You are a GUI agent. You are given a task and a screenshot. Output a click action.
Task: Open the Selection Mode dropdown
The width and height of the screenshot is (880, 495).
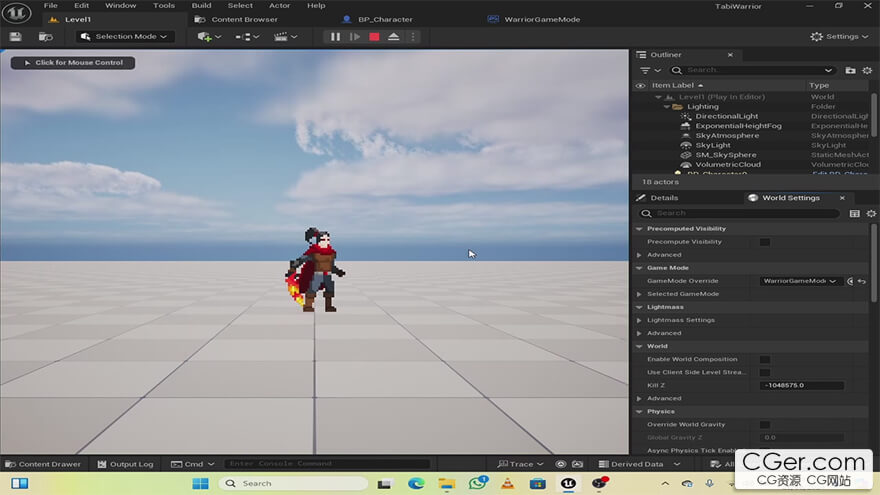click(x=125, y=36)
